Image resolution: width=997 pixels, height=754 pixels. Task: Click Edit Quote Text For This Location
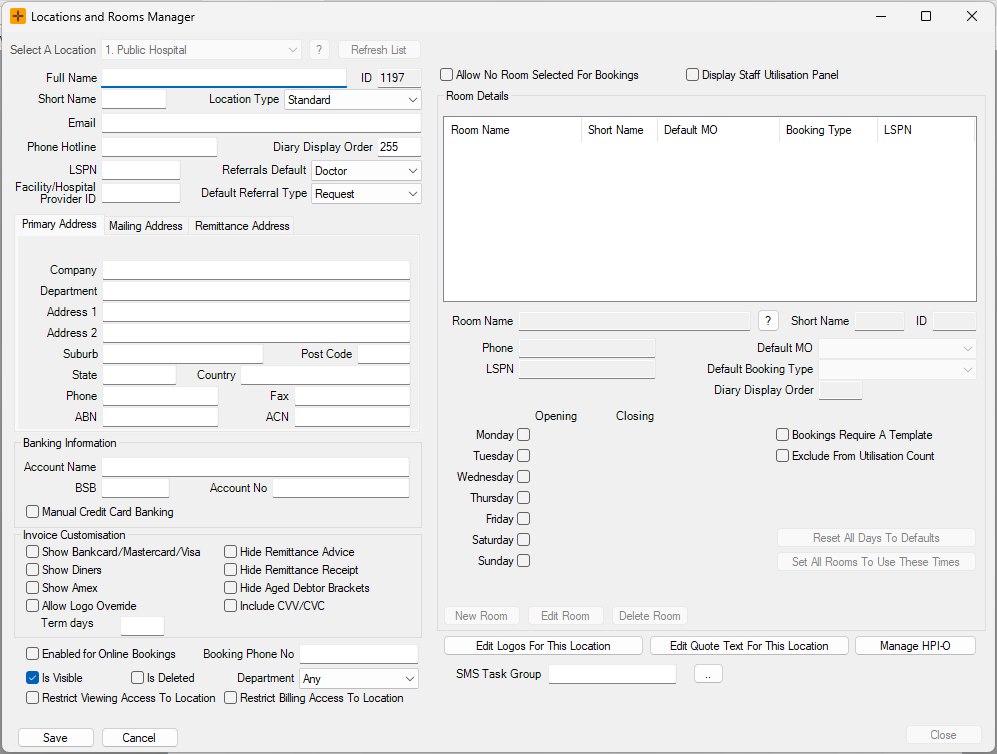749,646
